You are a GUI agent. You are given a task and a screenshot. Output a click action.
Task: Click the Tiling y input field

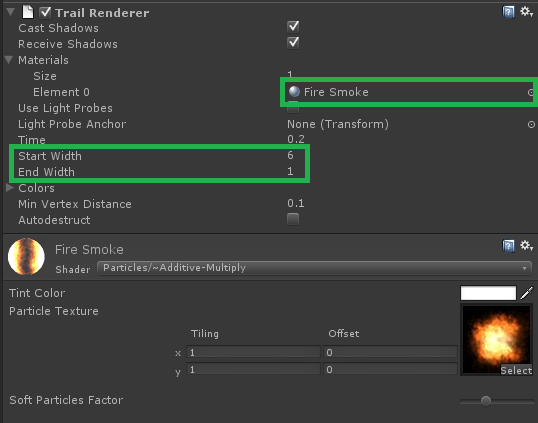pyautogui.click(x=253, y=369)
